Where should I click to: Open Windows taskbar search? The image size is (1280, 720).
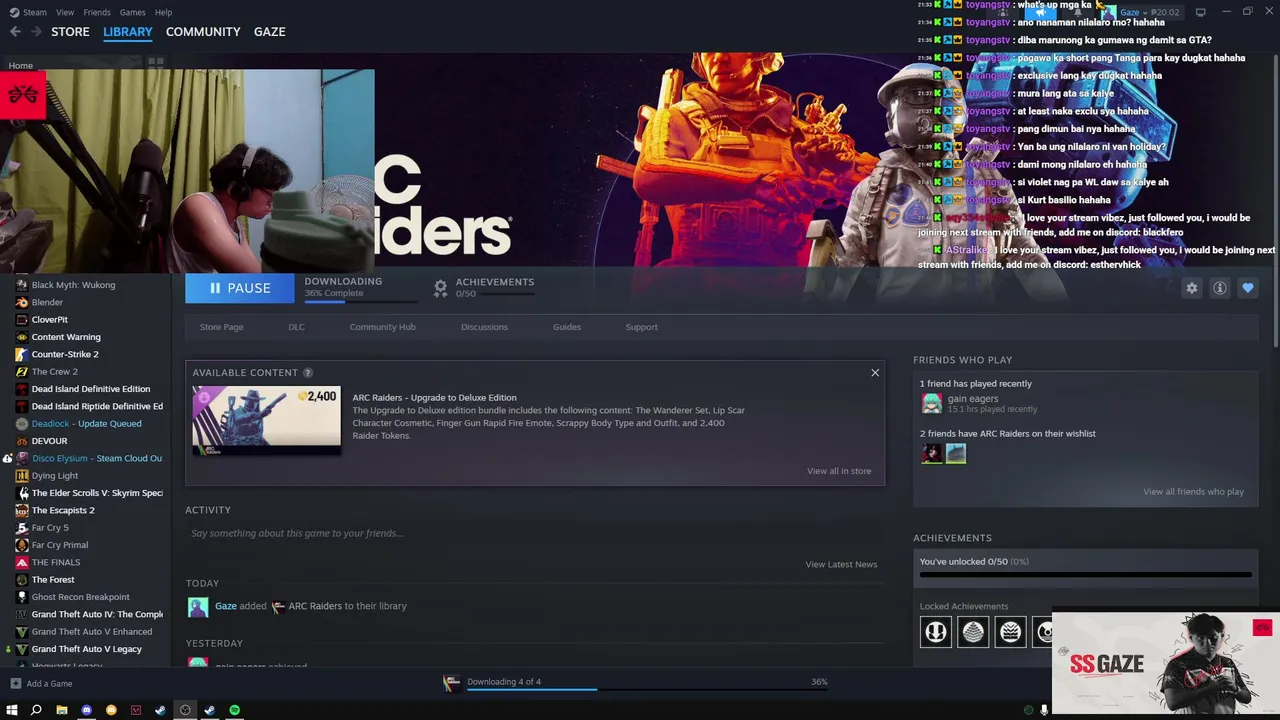36,710
